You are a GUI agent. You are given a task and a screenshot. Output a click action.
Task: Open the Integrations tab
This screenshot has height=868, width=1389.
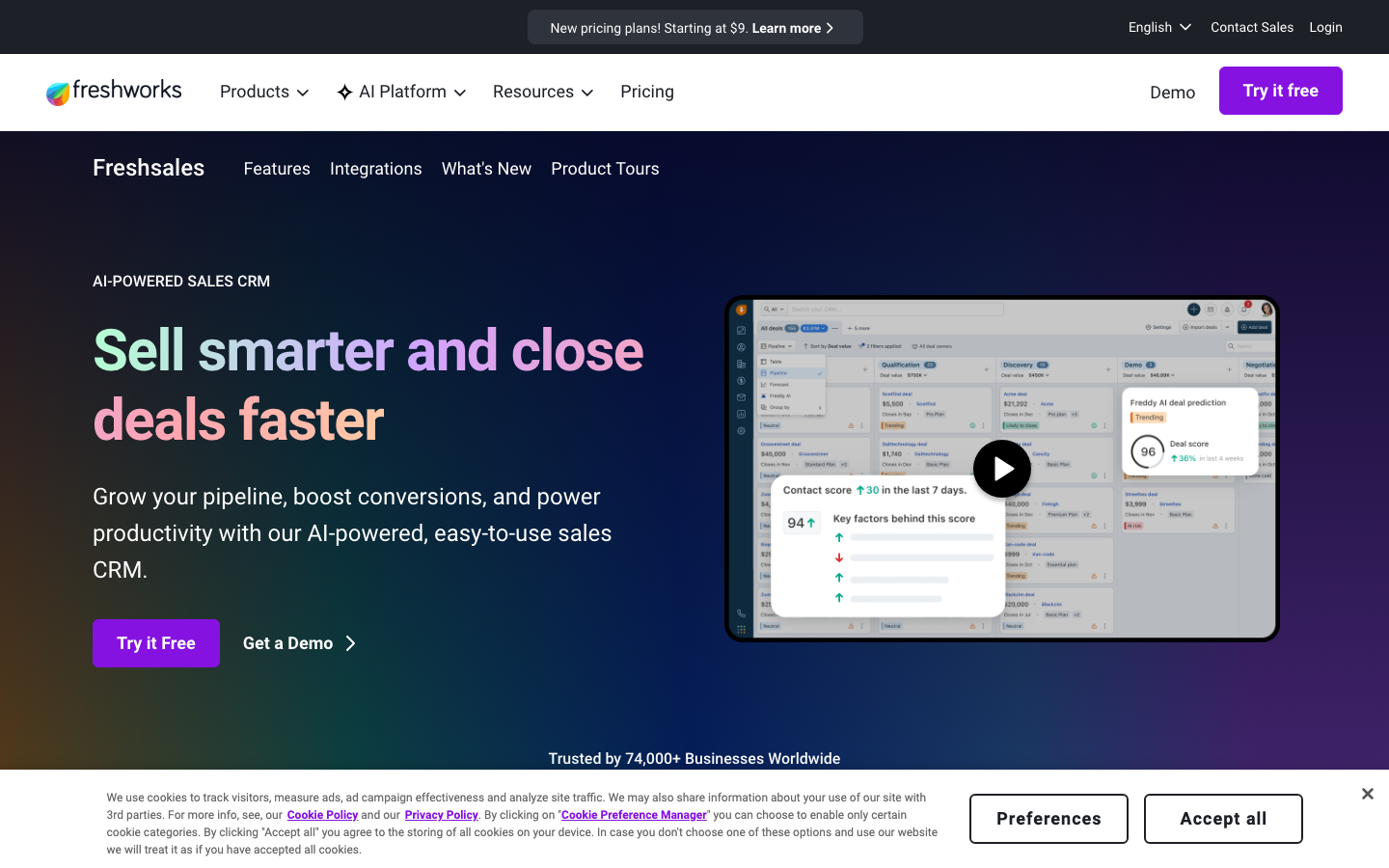[376, 169]
